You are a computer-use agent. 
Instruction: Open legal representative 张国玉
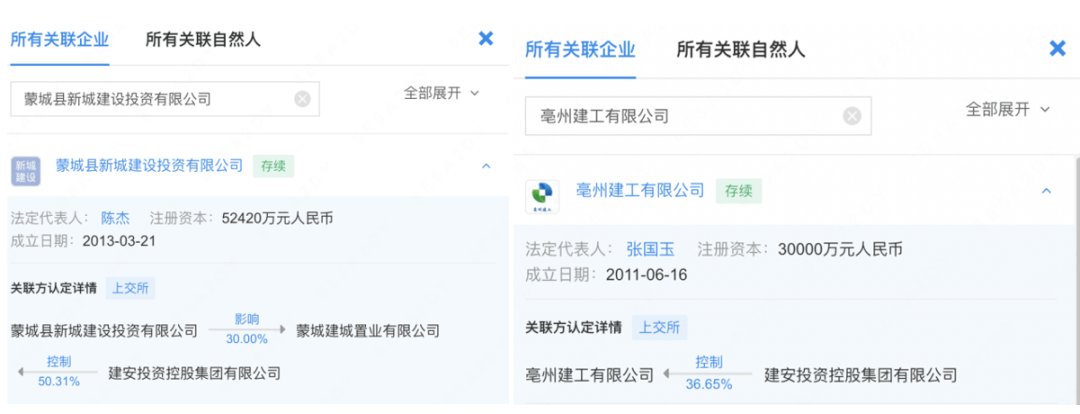click(x=651, y=249)
